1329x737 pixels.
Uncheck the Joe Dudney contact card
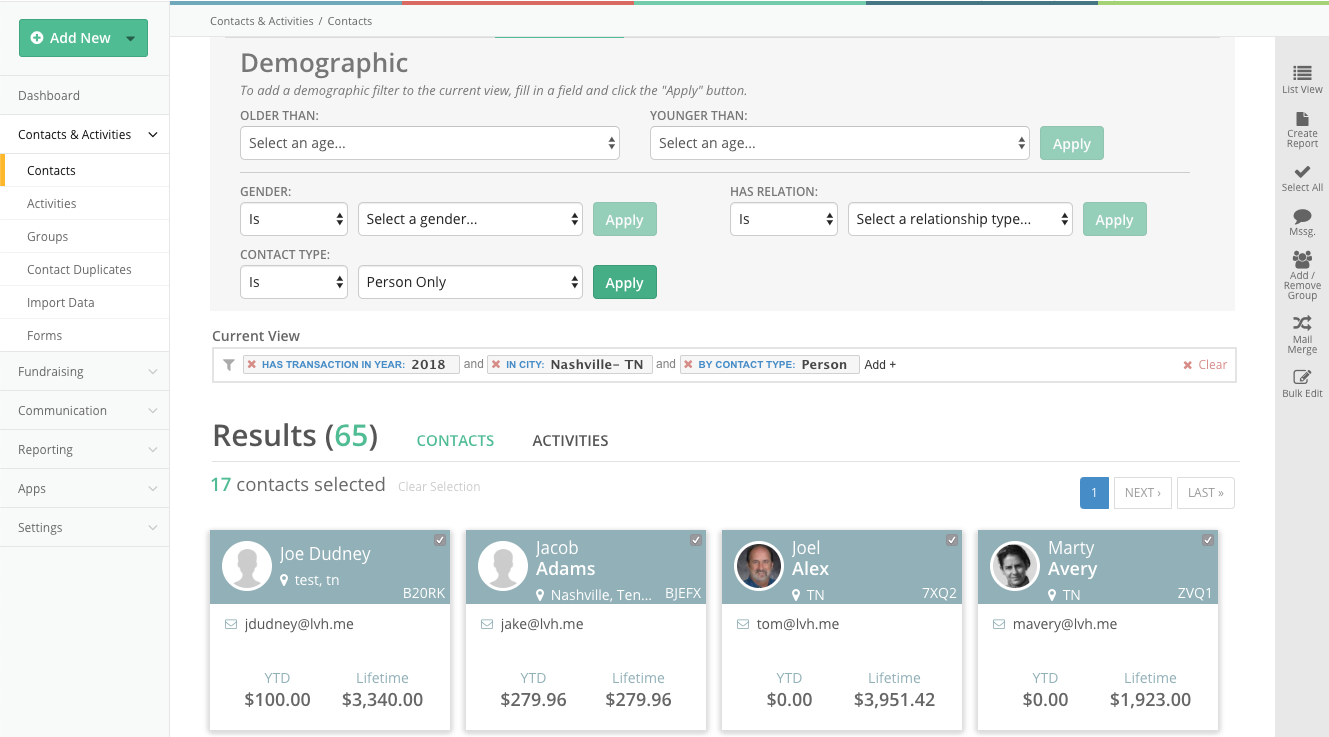439,539
